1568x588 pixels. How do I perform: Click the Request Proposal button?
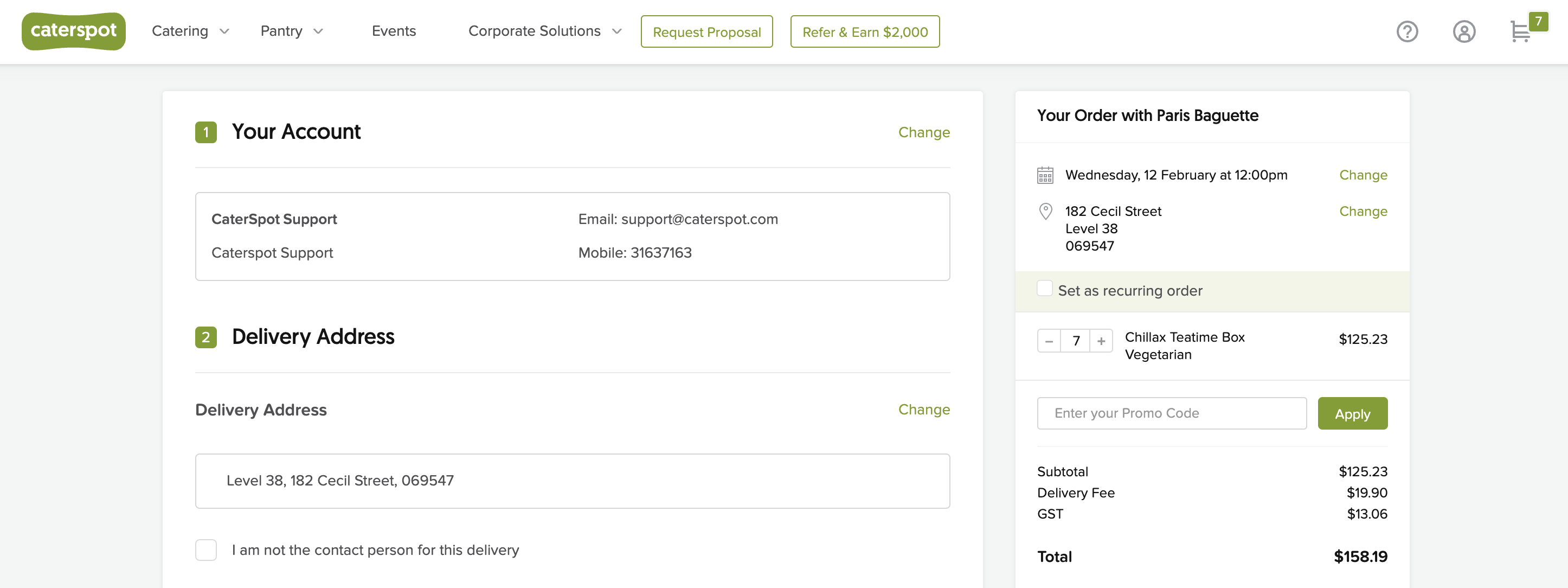(x=706, y=31)
